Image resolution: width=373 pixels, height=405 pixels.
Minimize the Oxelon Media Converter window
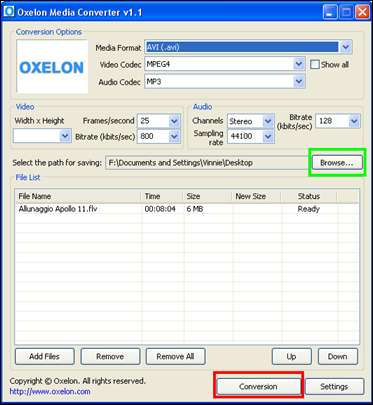(330, 12)
